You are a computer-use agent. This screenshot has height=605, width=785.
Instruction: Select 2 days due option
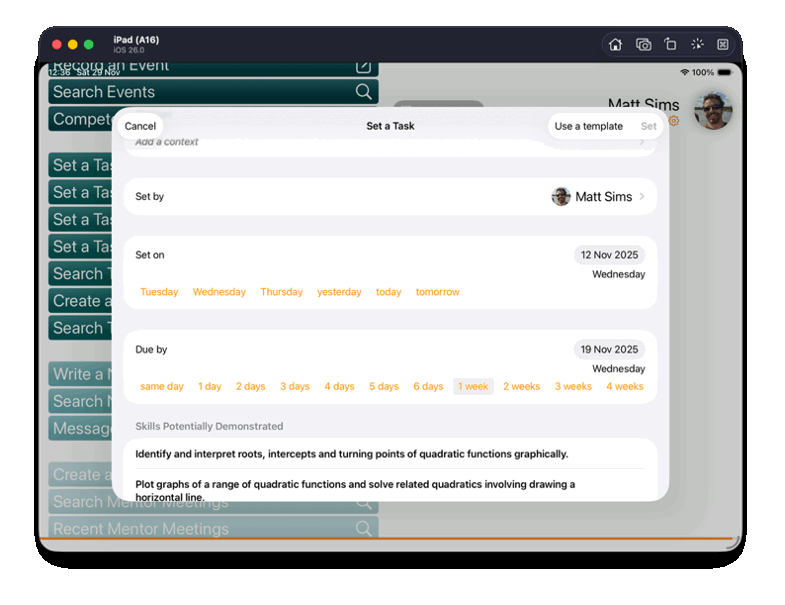coord(250,387)
